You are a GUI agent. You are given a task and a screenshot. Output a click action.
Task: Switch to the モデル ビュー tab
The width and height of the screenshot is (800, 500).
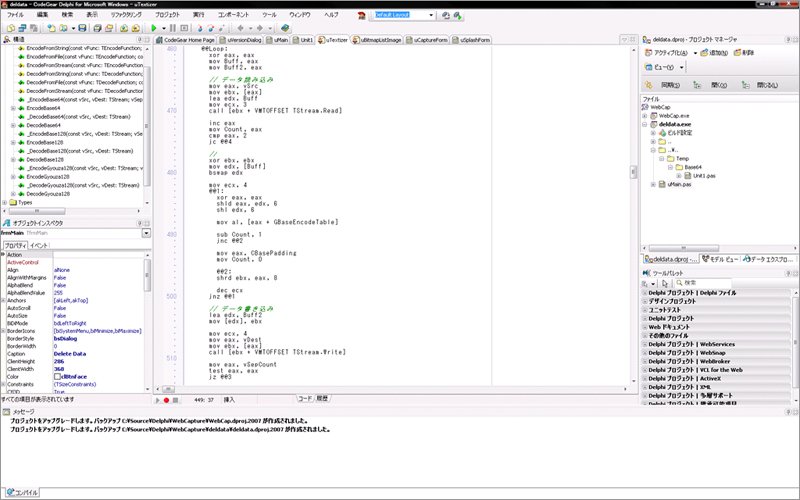pos(720,259)
